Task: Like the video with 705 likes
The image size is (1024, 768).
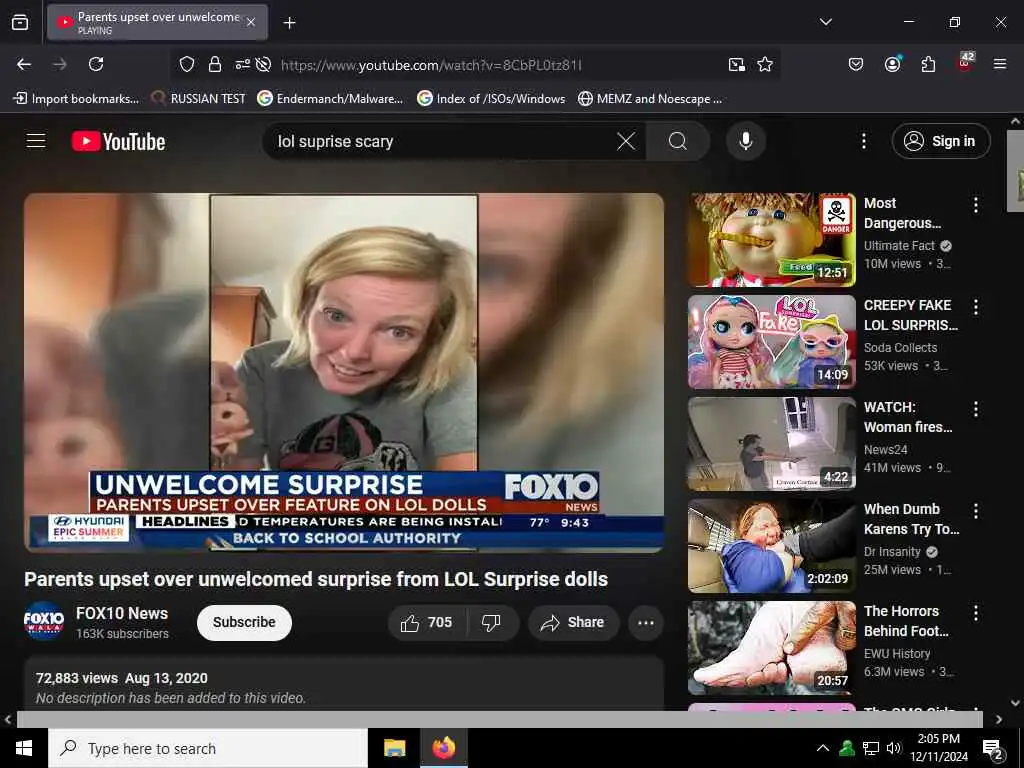Action: (x=427, y=622)
